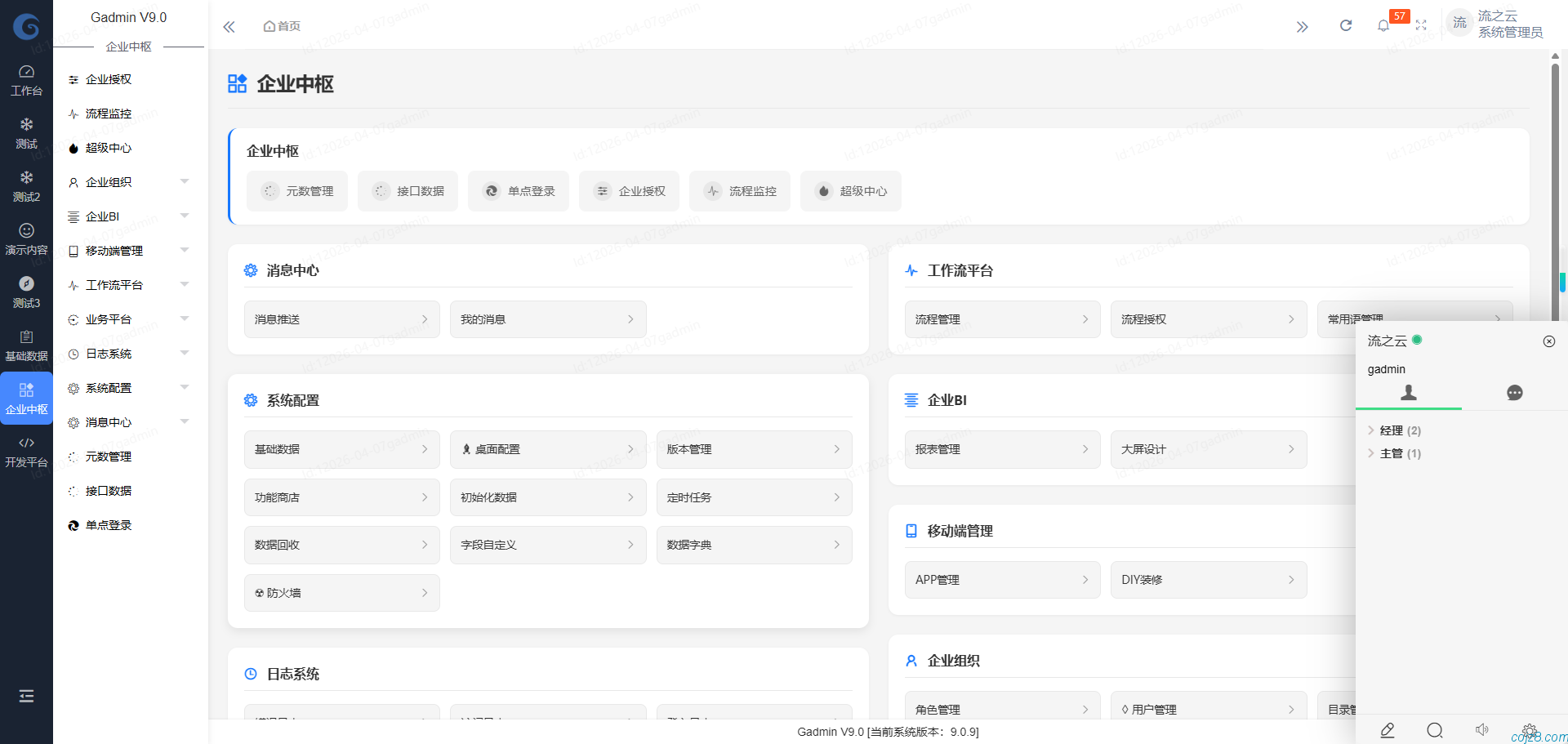Click the refresh icon in the top toolbar
1568x744 pixels.
click(x=1345, y=25)
